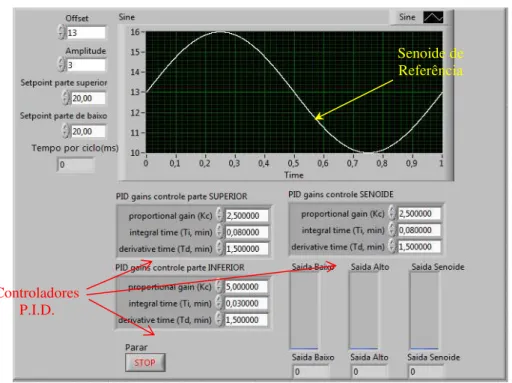Click the Sine legend label on the graph
Viewport: 512px width, 383px height.
pyautogui.click(x=407, y=17)
